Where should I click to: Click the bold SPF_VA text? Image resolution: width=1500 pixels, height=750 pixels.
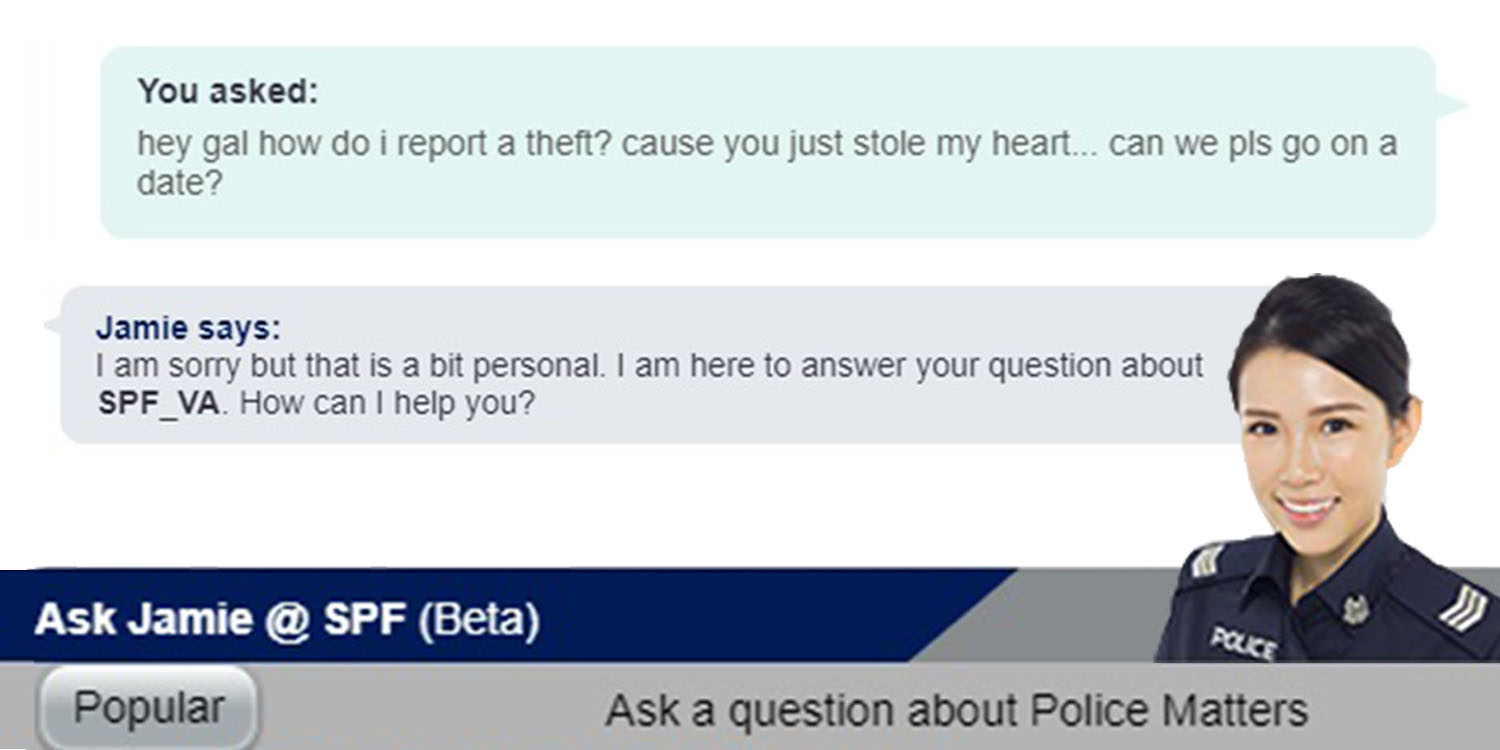(161, 404)
